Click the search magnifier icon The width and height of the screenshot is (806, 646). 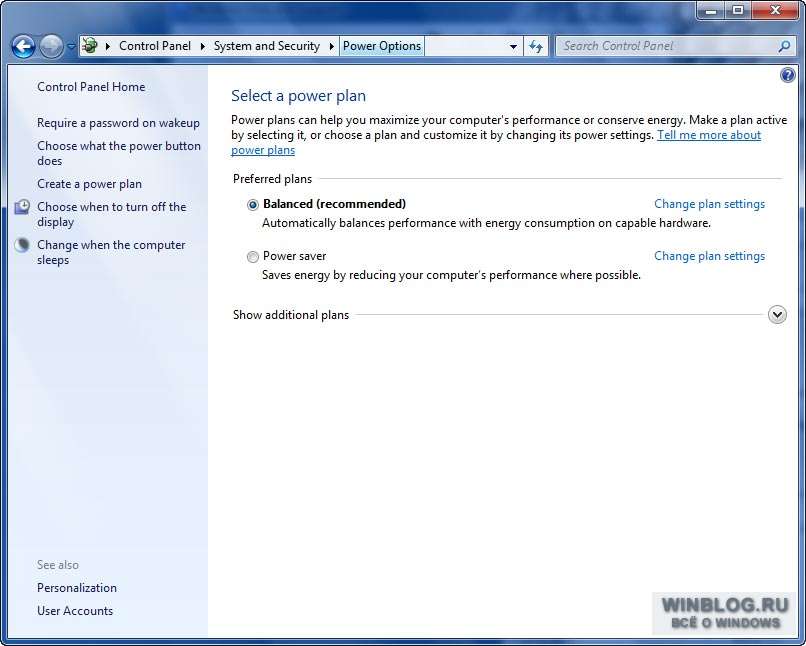tap(784, 46)
